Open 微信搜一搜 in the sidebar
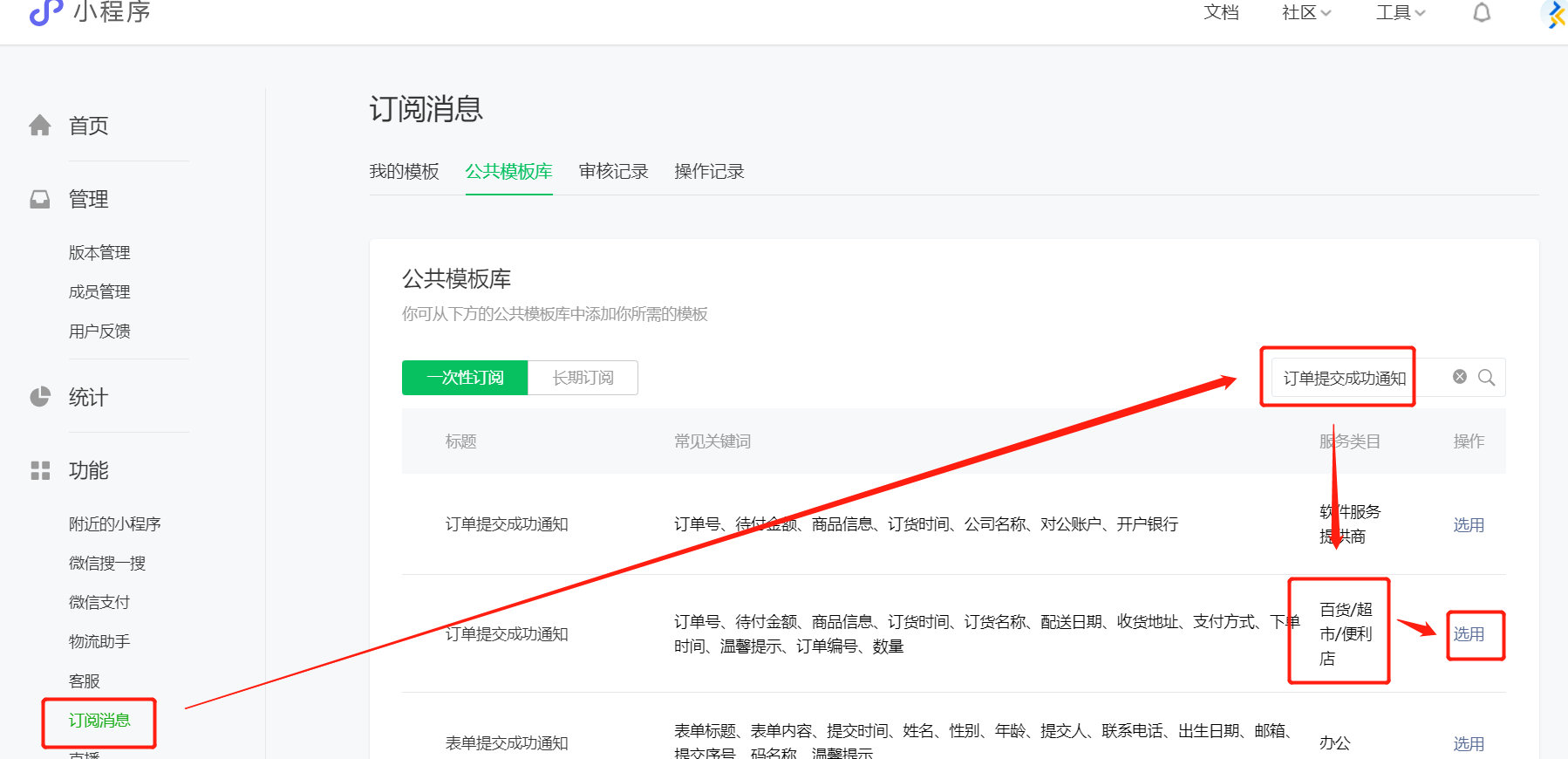This screenshot has width=1568, height=759. click(107, 564)
